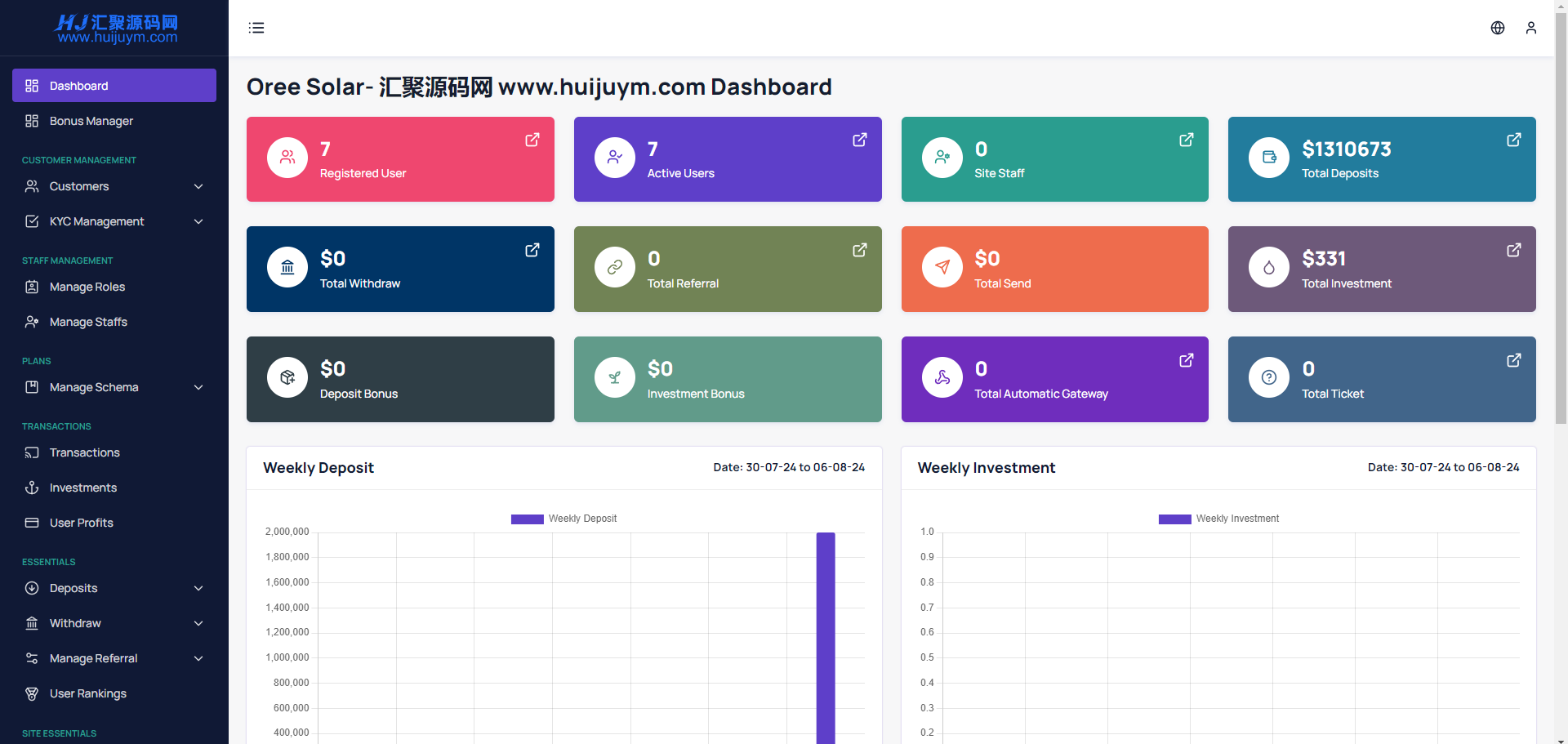Open the Customers menu entry
1568x744 pixels.
coord(114,186)
